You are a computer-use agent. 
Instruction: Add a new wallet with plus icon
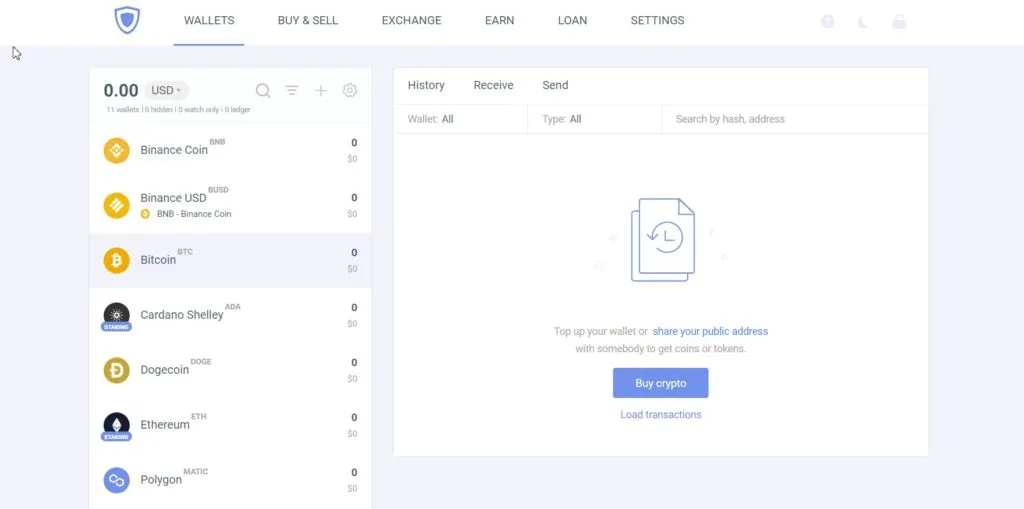321,91
